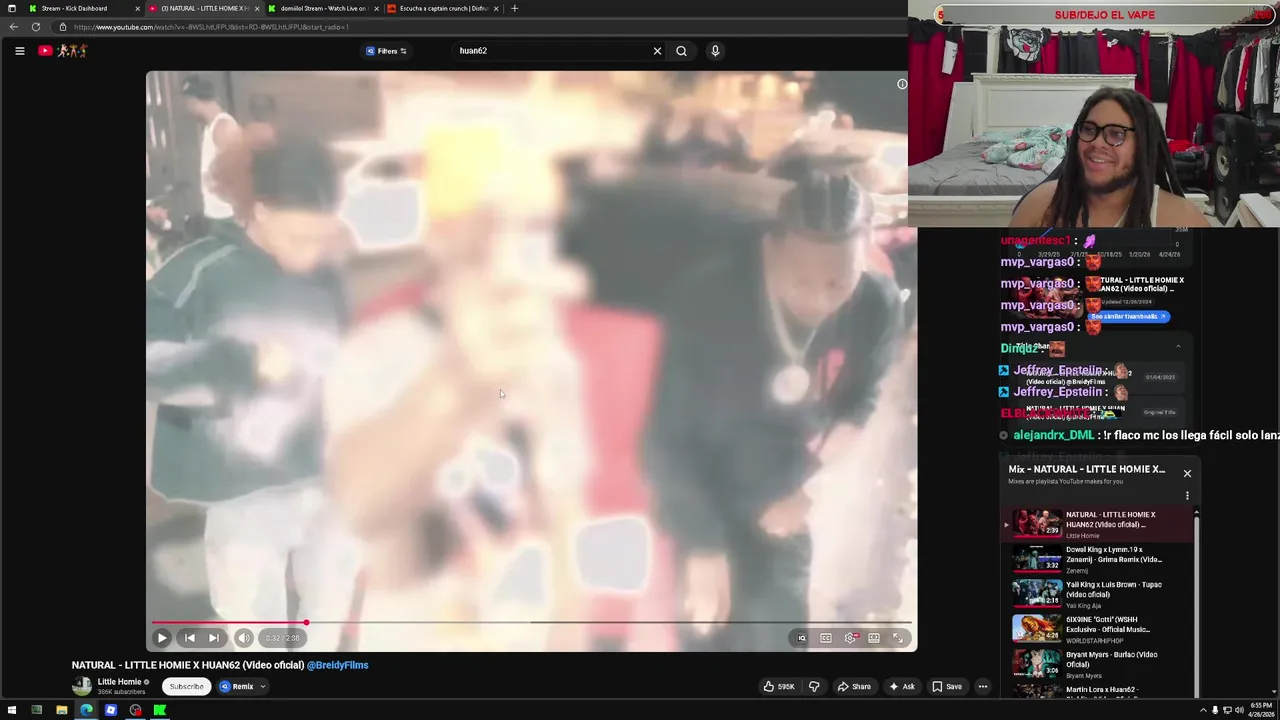Share the video
Screen dimensions: 1280x720
854,686
